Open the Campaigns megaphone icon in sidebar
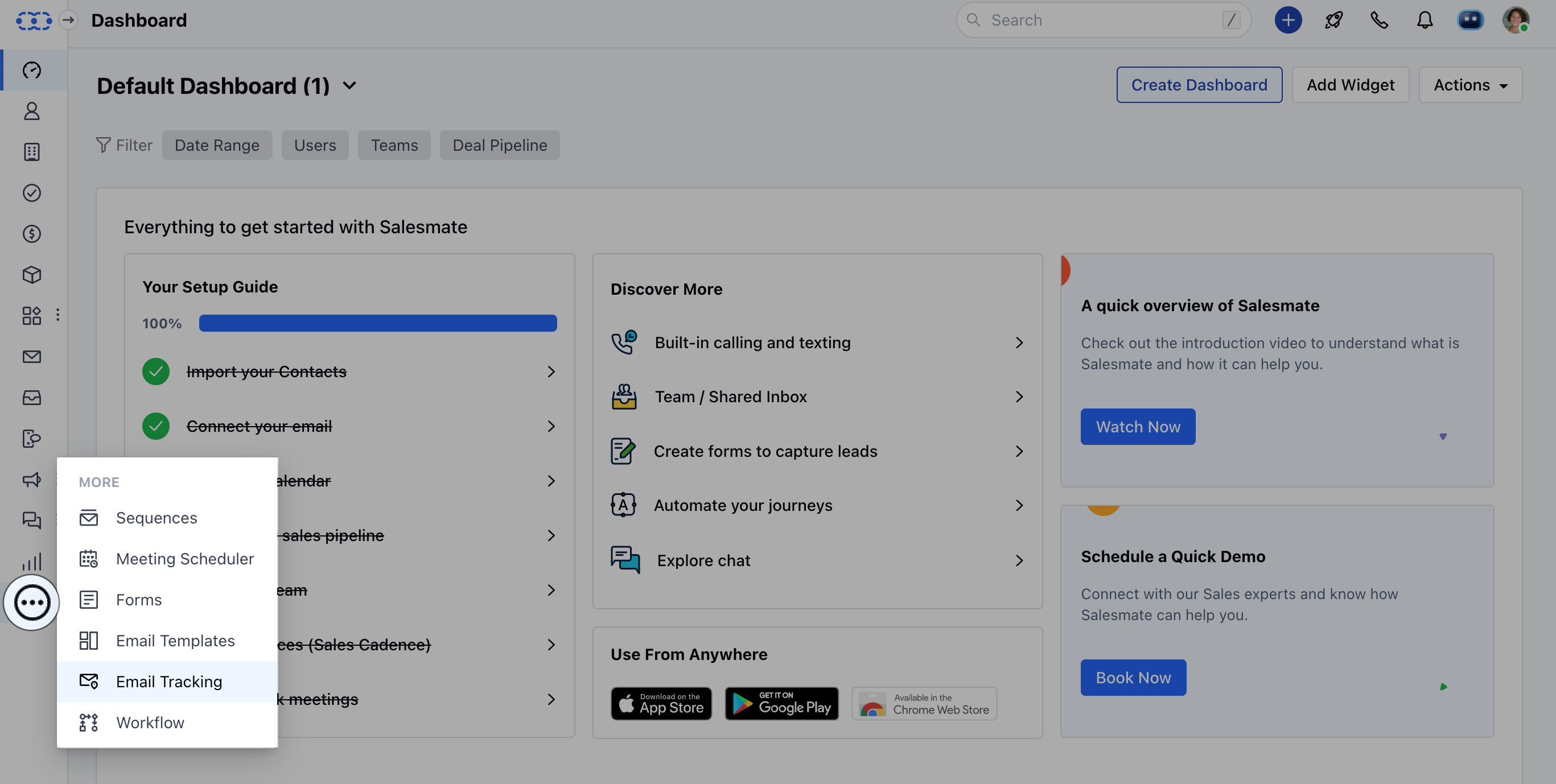 coord(31,480)
